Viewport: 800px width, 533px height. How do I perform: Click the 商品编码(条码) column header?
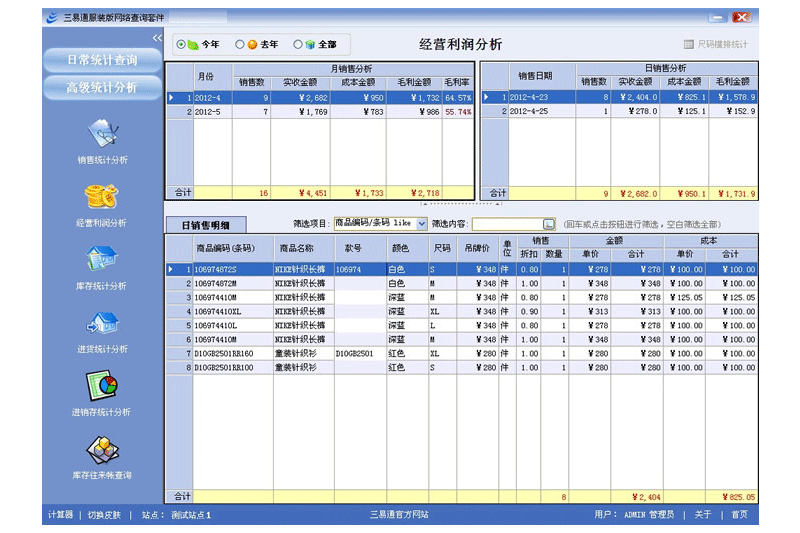coord(233,248)
